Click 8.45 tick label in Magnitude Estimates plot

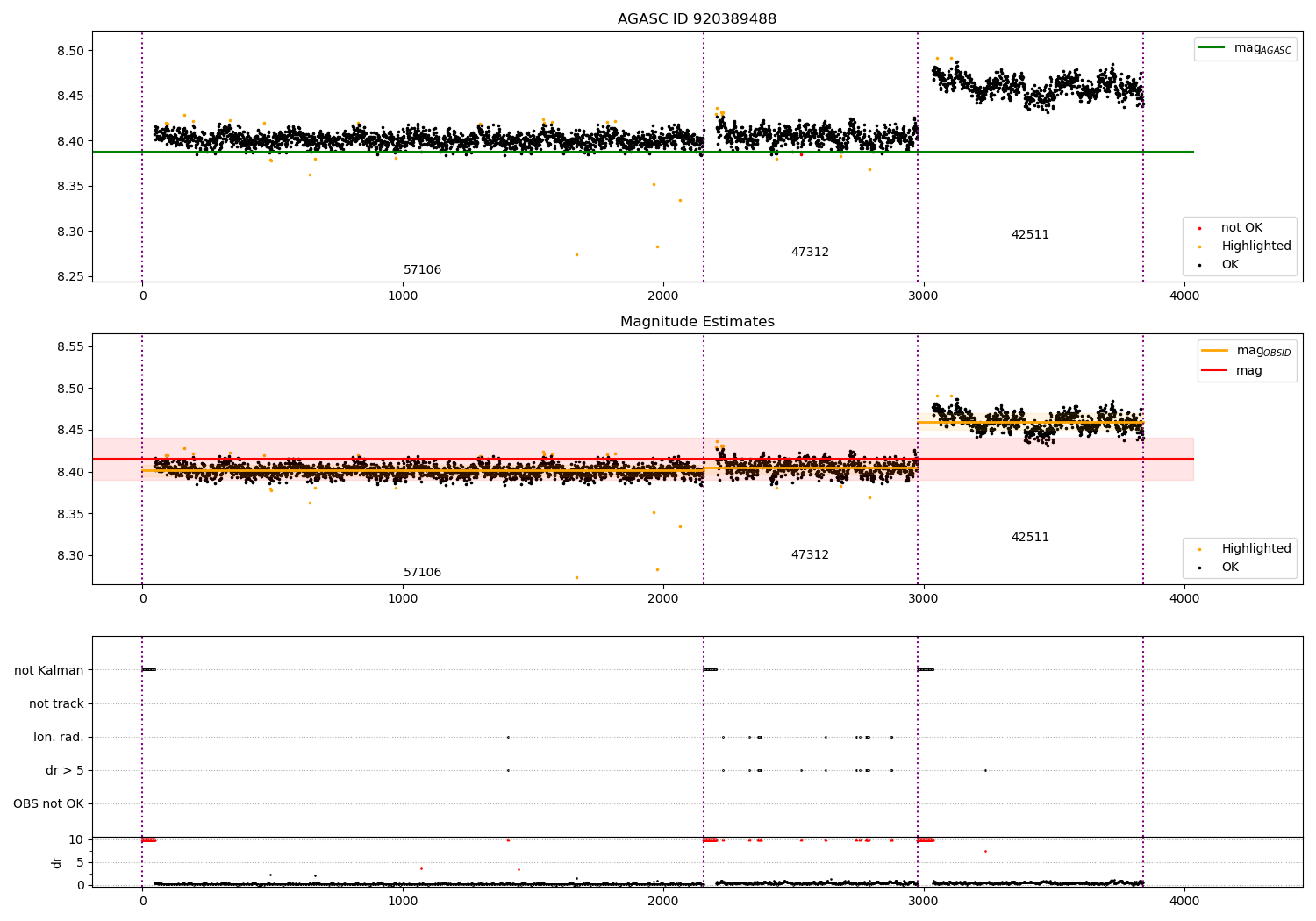tap(70, 431)
